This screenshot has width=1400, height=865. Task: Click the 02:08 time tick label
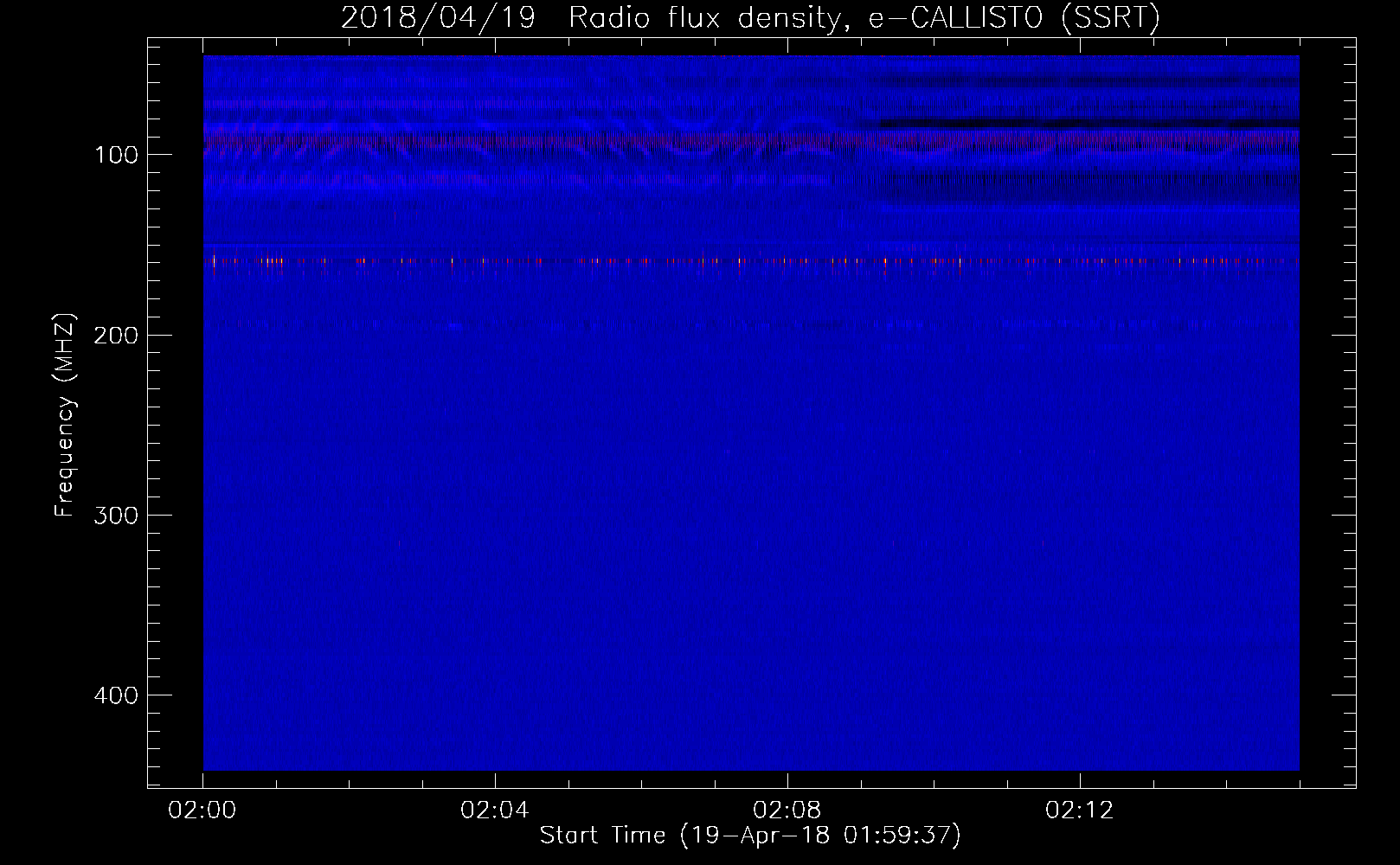tap(787, 811)
